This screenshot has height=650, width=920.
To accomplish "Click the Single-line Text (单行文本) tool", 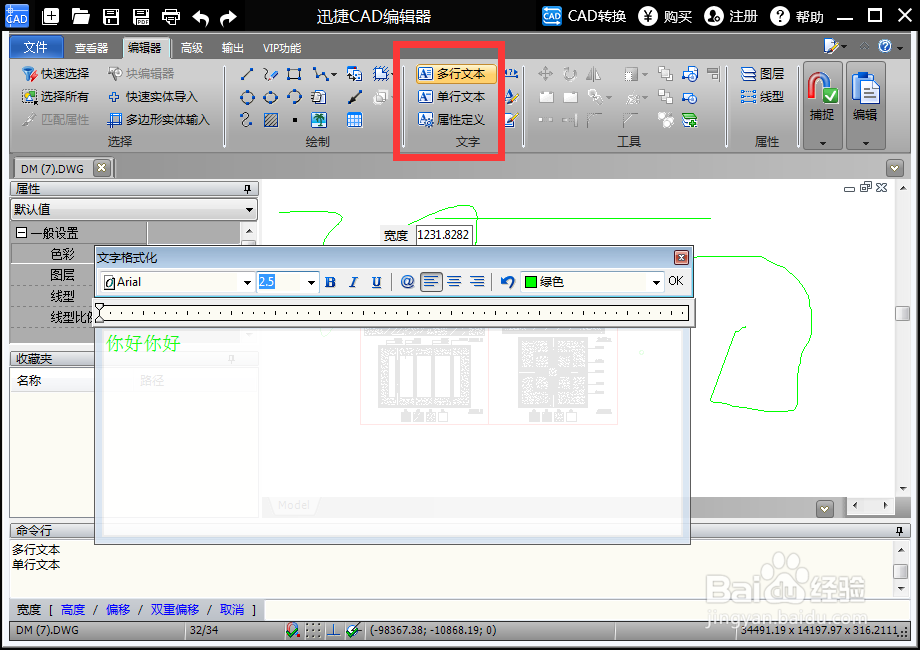I will click(452, 96).
